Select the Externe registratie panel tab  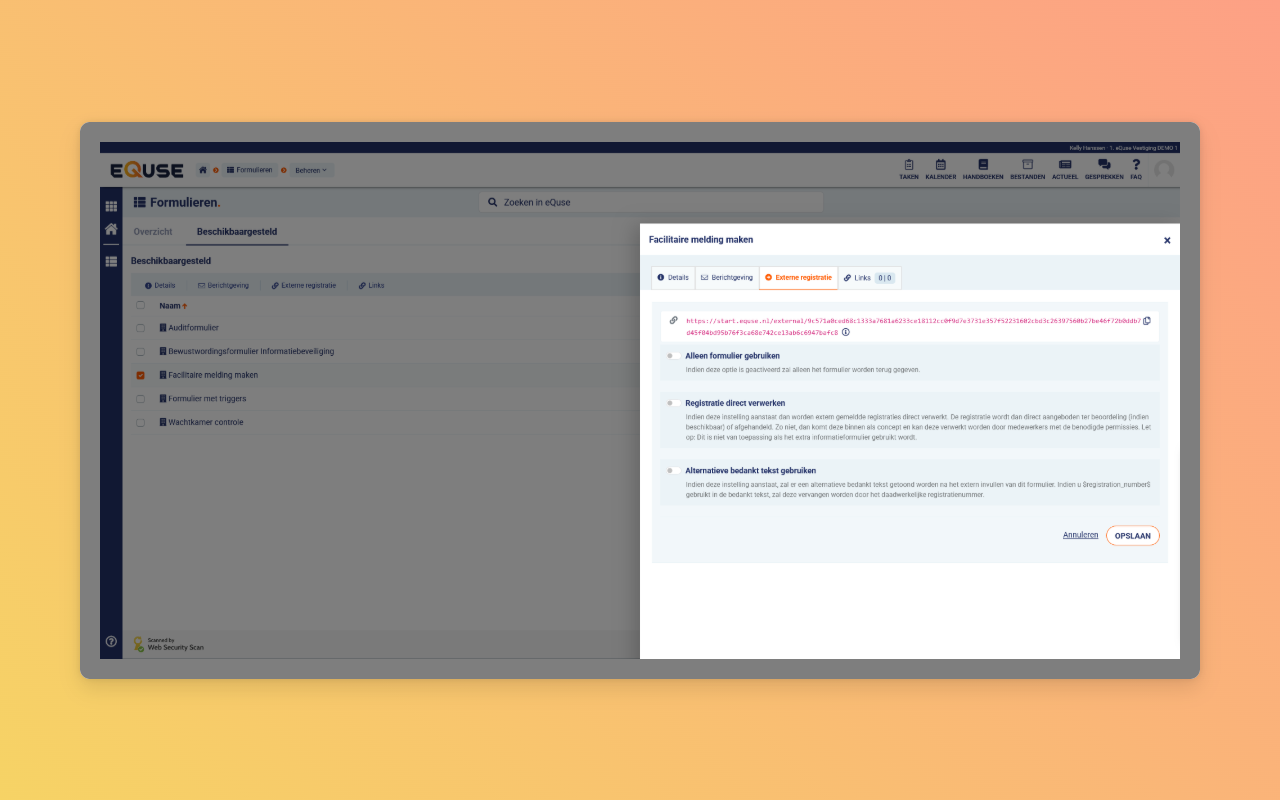[798, 277]
